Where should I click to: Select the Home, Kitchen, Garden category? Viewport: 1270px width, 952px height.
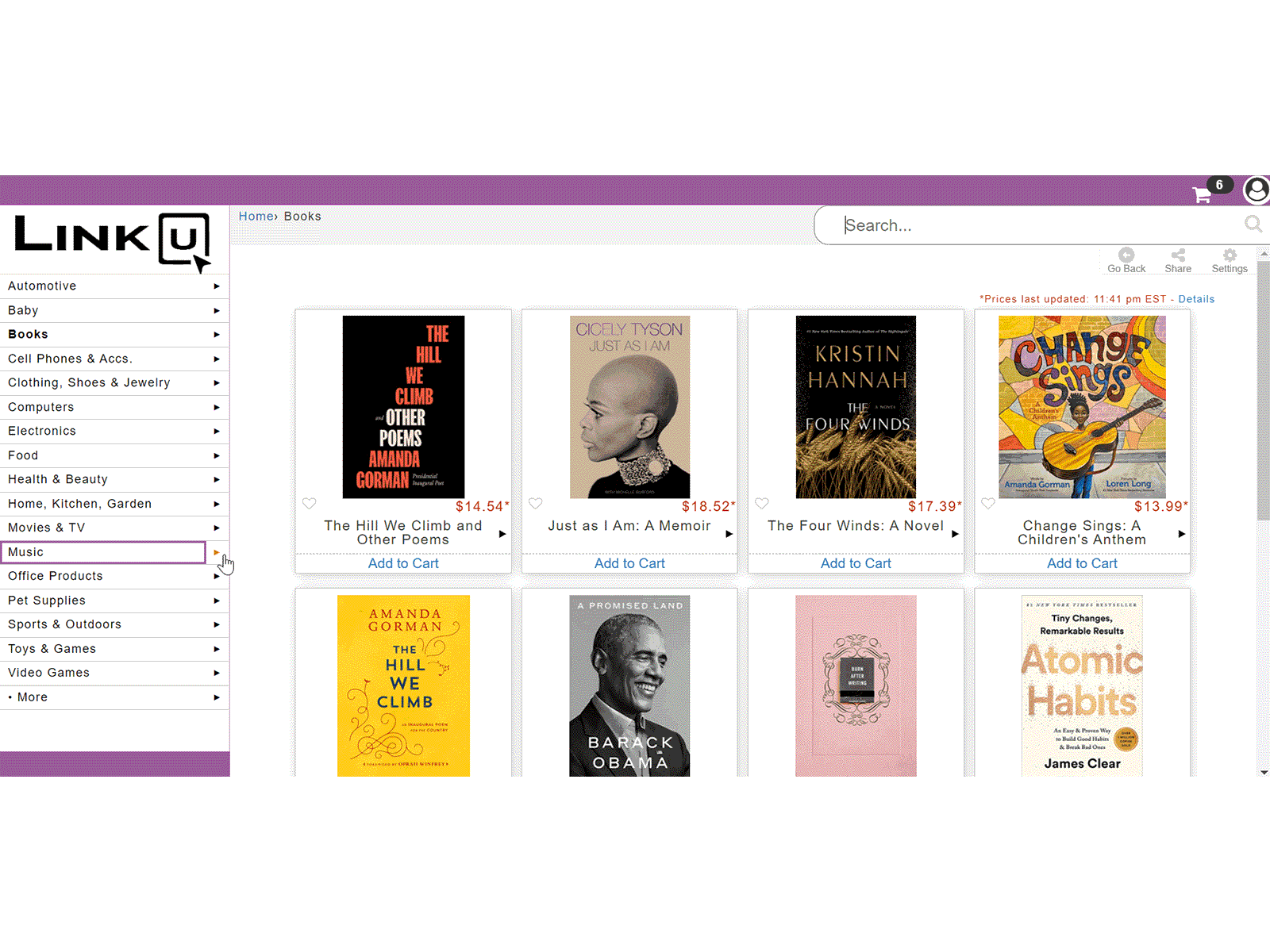[x=79, y=504]
